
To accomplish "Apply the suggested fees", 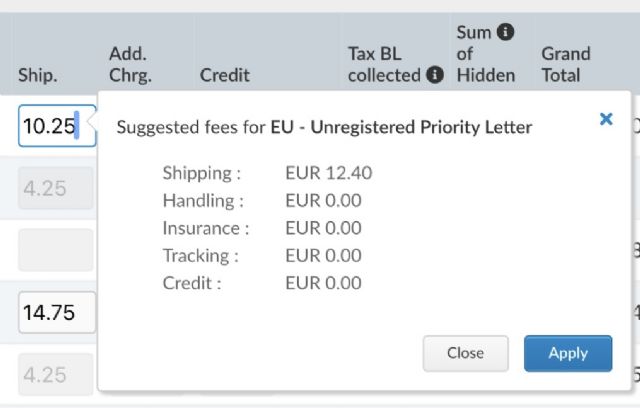I will [567, 353].
